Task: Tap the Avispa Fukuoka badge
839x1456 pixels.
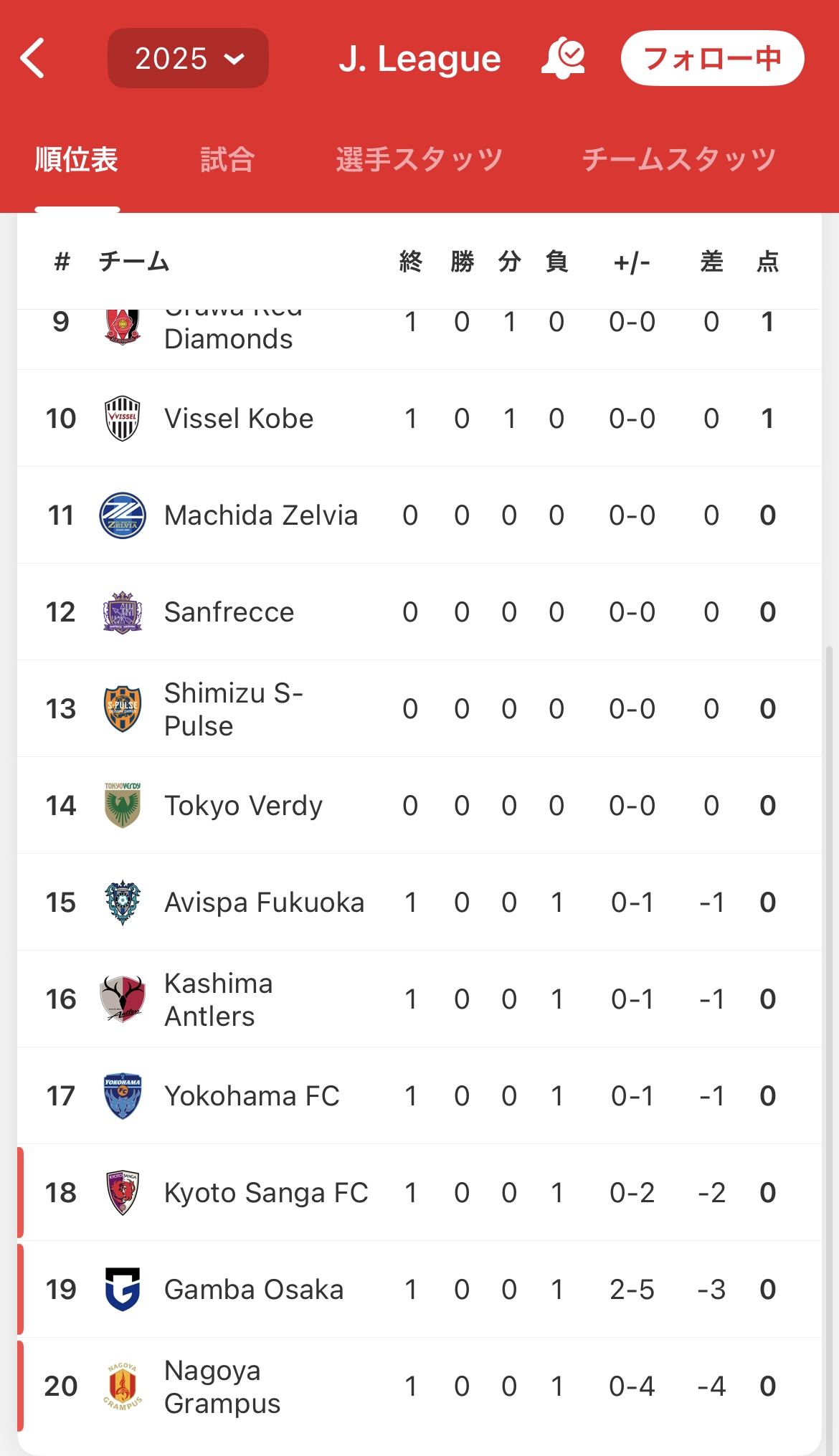Action: pyautogui.click(x=123, y=903)
